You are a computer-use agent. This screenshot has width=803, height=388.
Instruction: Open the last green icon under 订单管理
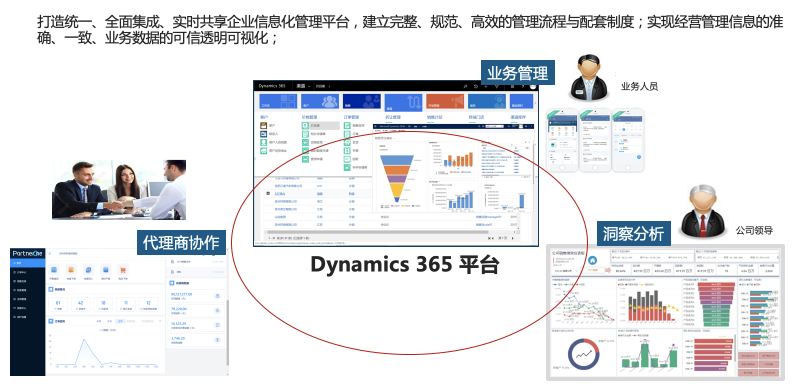[x=347, y=167]
